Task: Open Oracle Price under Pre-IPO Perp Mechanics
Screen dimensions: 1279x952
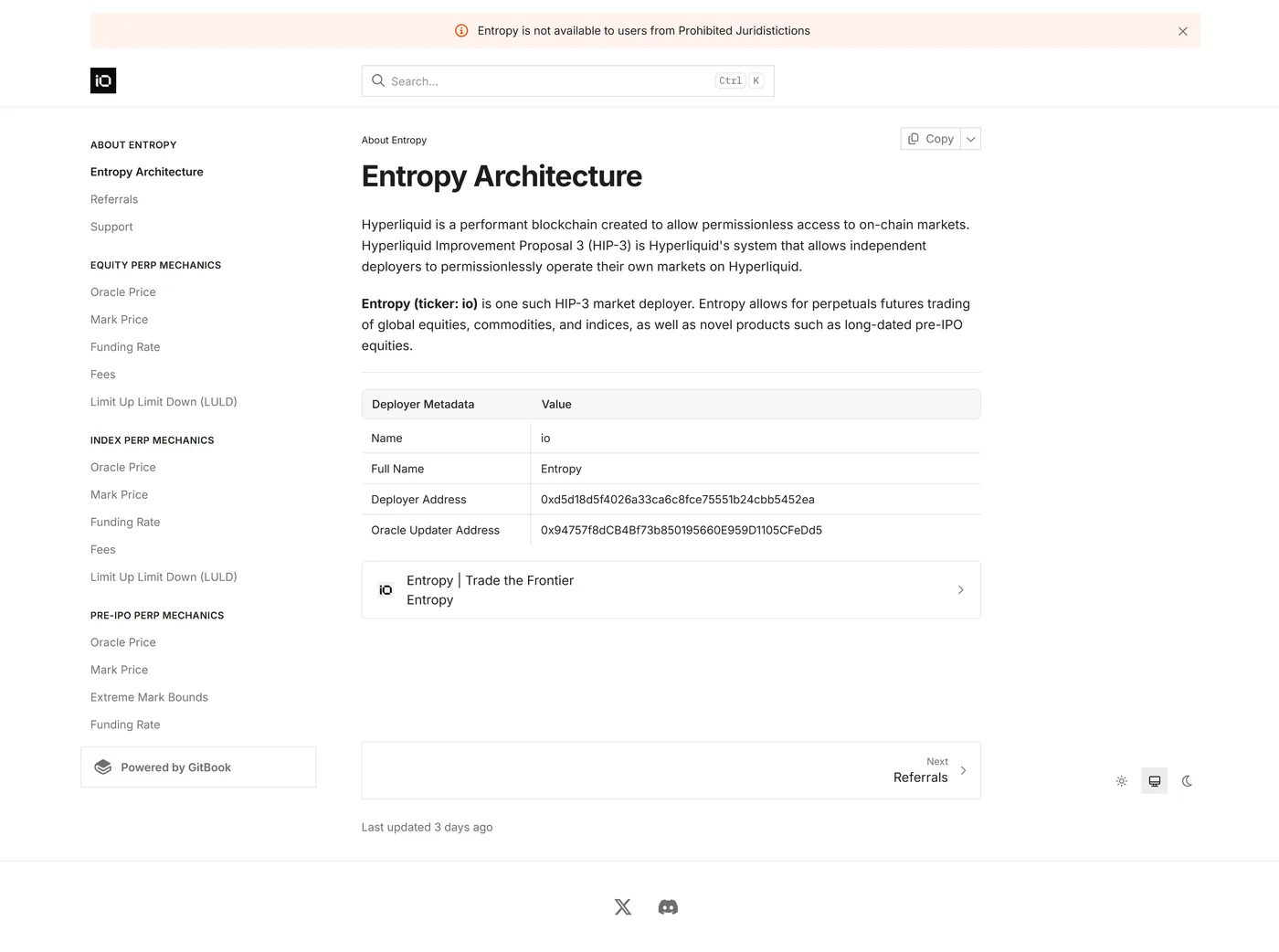Action: click(x=123, y=642)
